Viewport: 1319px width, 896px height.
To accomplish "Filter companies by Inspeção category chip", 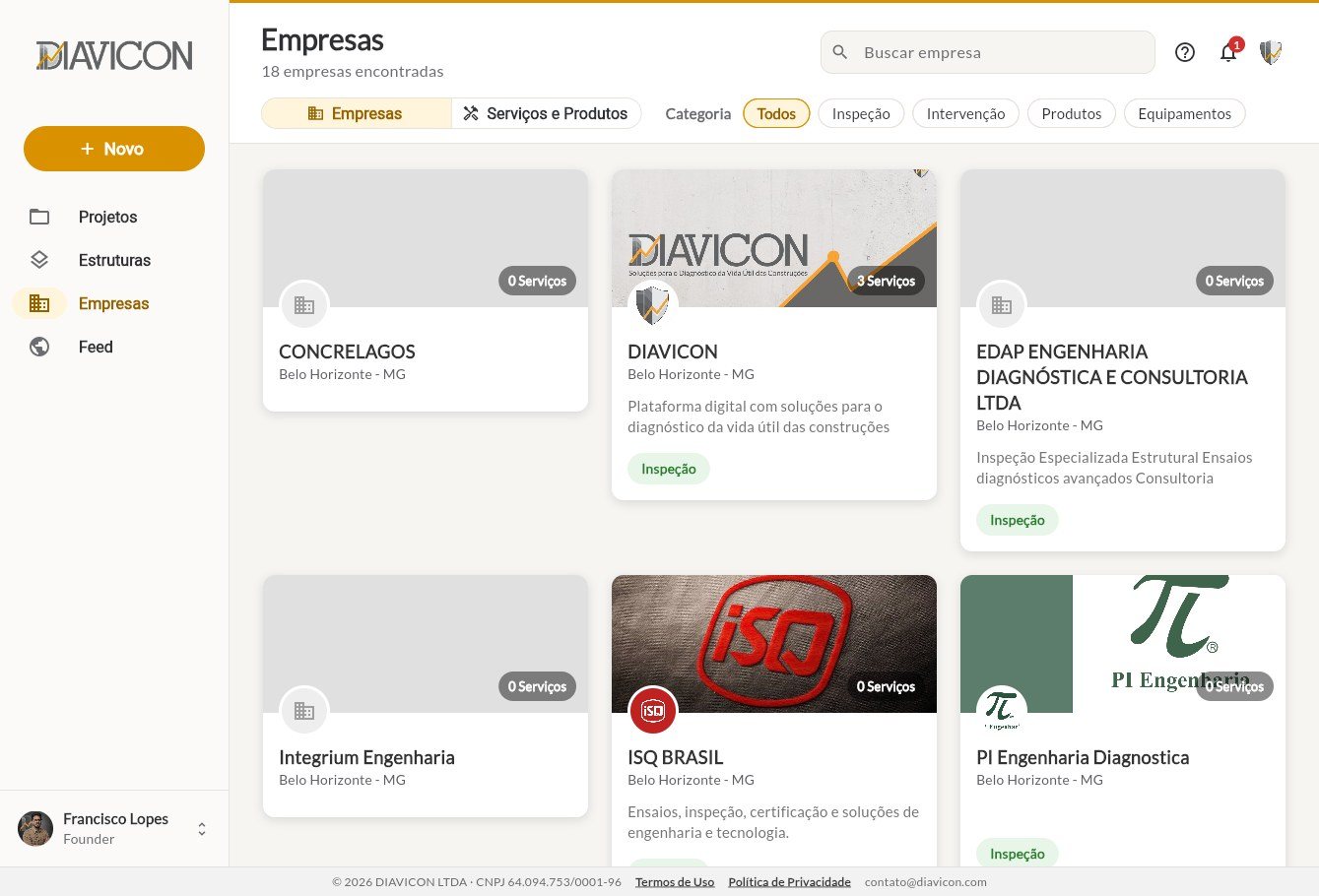I will pyautogui.click(x=861, y=114).
